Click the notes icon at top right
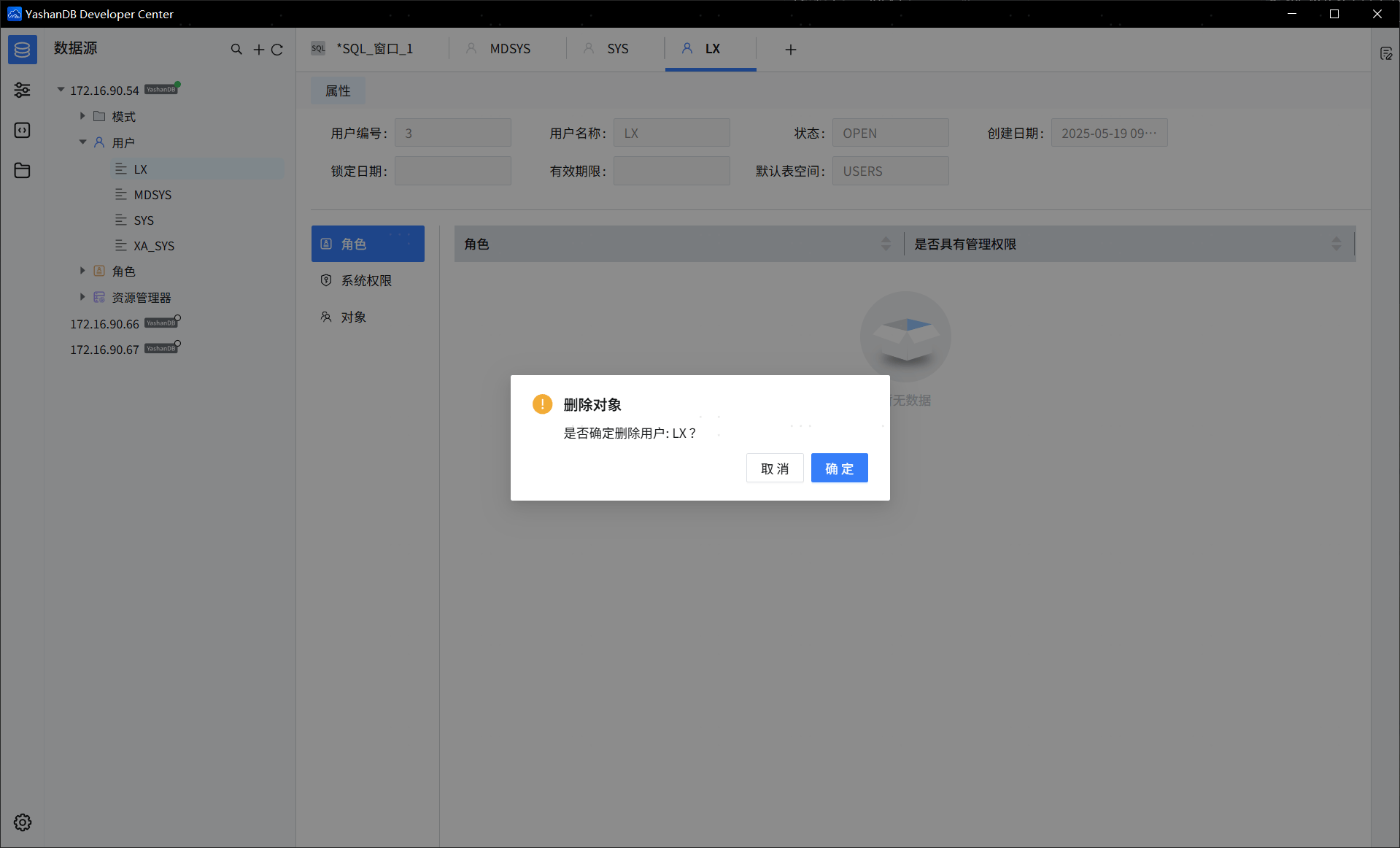The width and height of the screenshot is (1400, 848). coord(1386,54)
